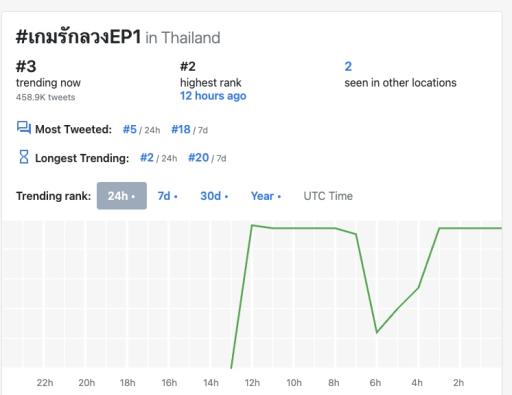The width and height of the screenshot is (512, 395).
Task: Switch trending rank to 30d
Action: pos(214,196)
